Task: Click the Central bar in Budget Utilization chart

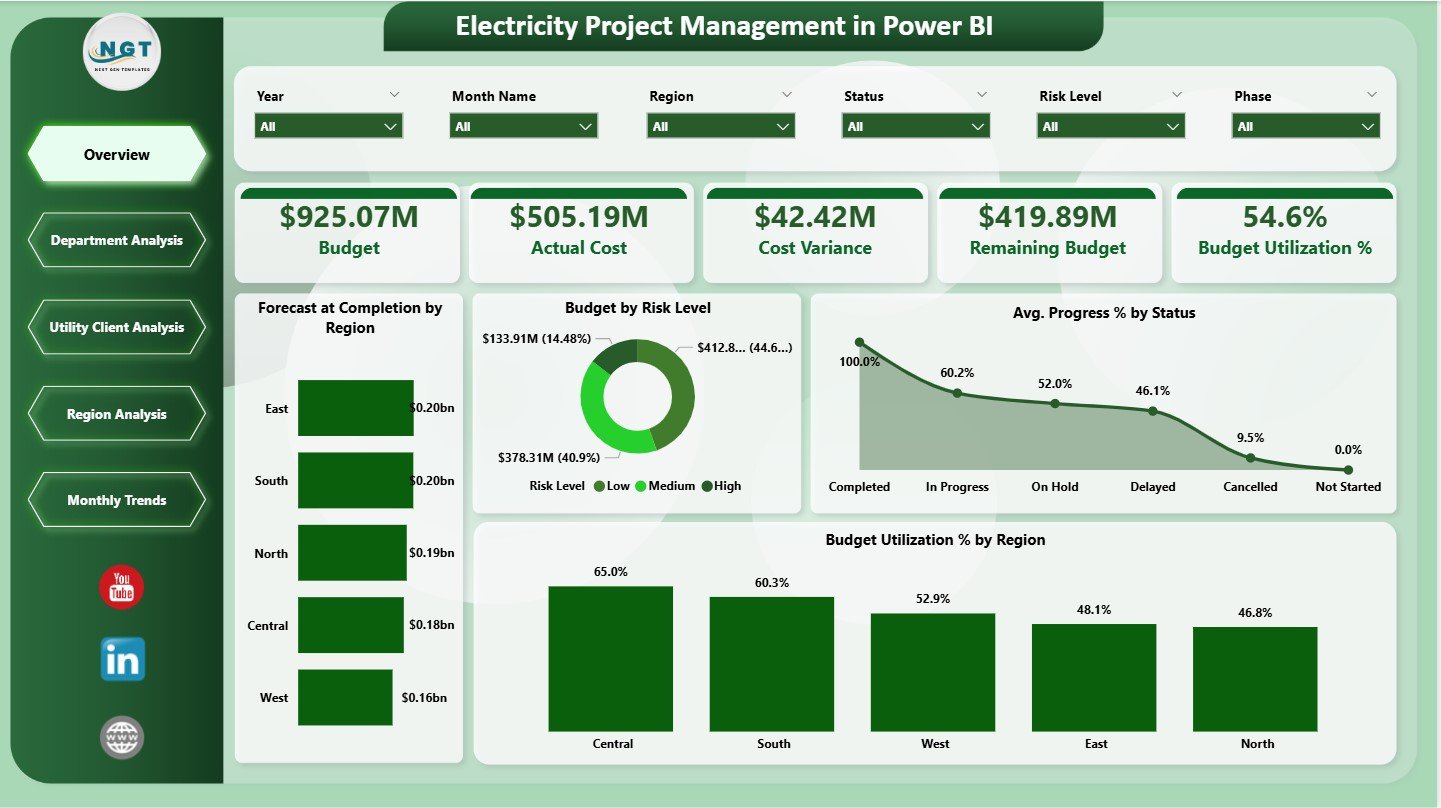Action: pyautogui.click(x=610, y=655)
